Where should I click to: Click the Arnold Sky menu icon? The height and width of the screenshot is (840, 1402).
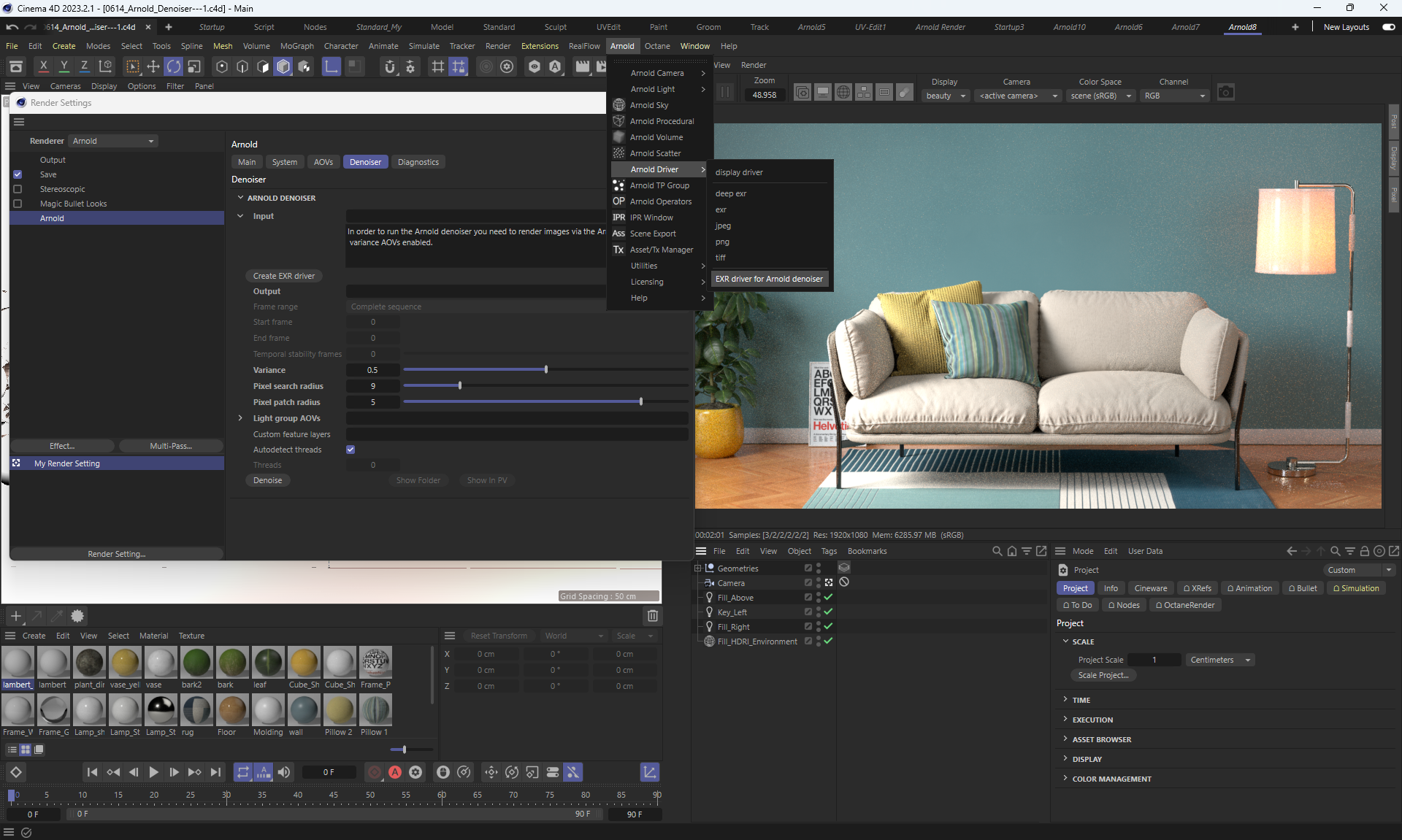(618, 105)
